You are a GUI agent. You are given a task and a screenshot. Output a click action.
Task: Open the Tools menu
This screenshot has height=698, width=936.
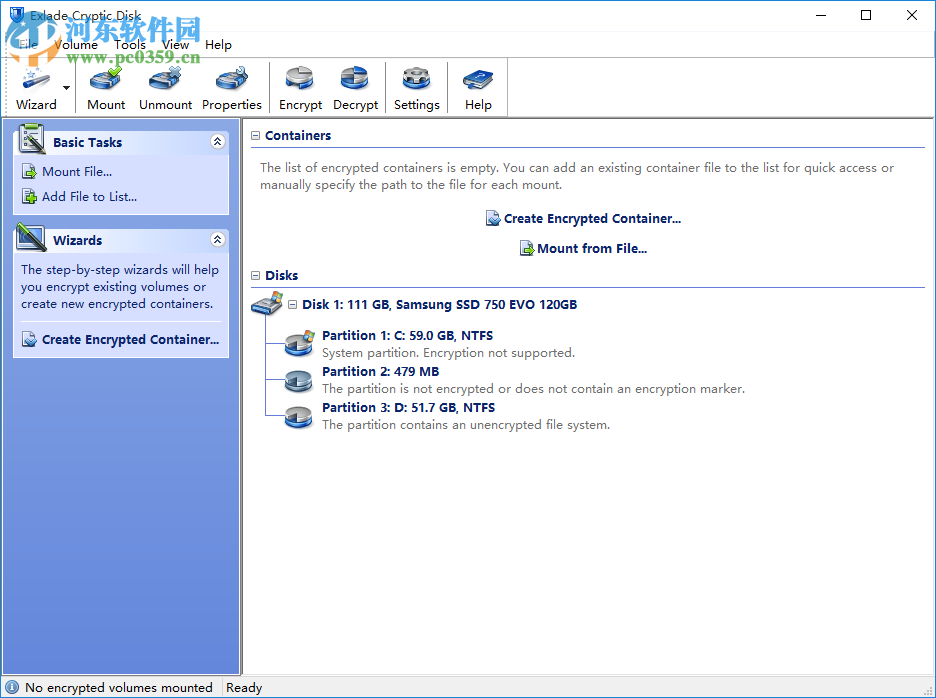[130, 45]
